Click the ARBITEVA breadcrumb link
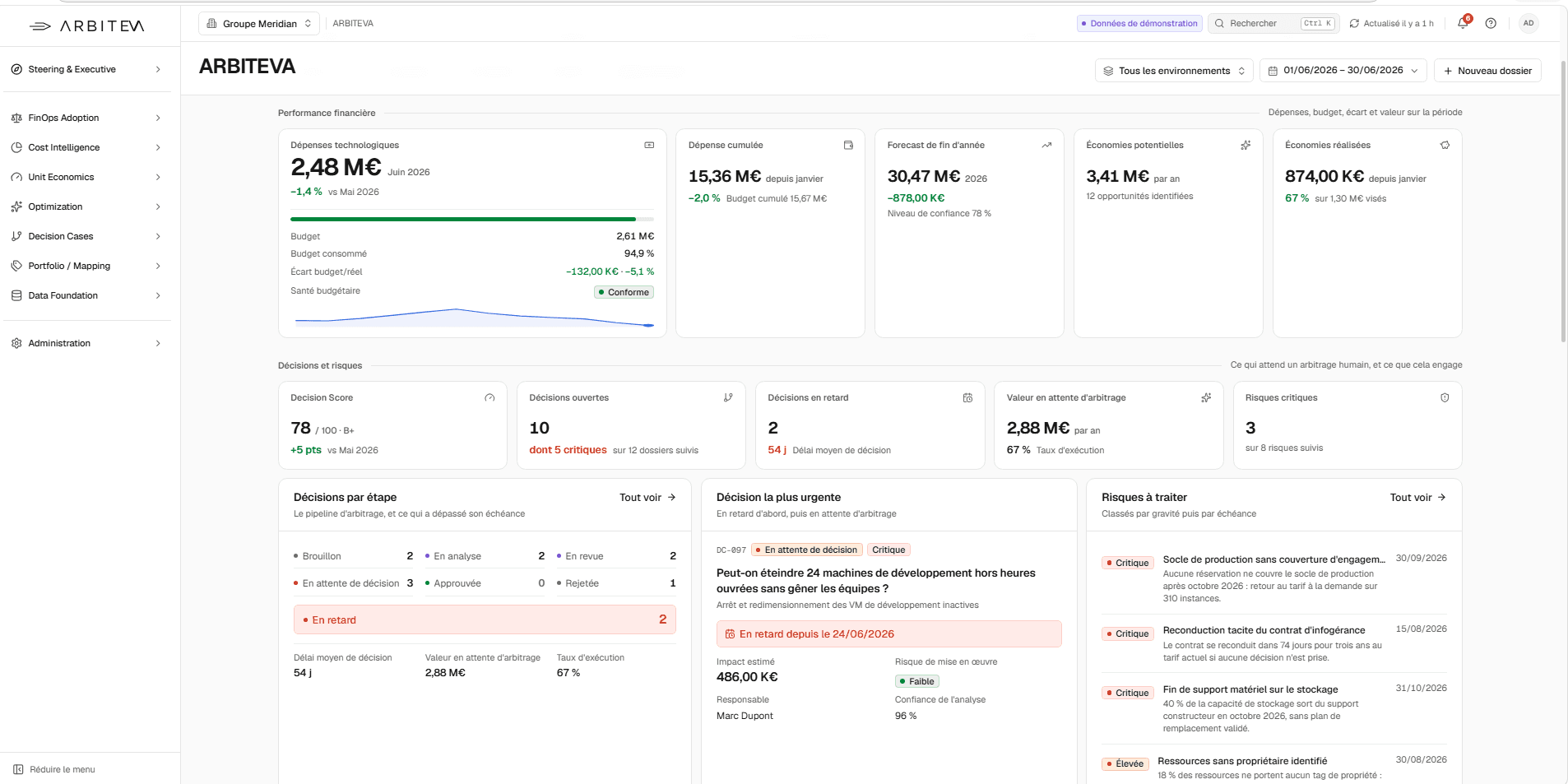This screenshot has width=1568, height=784. click(353, 24)
